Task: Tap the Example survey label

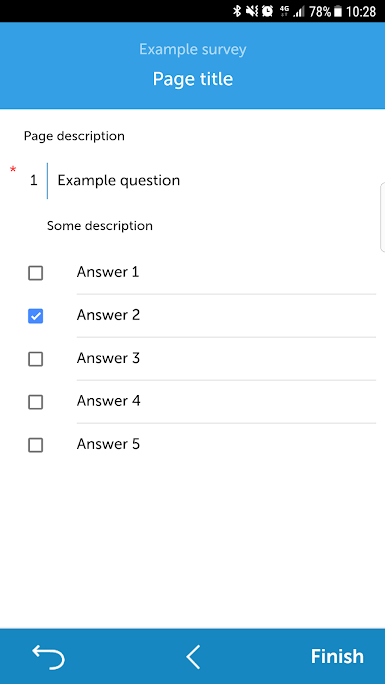Action: [x=193, y=49]
